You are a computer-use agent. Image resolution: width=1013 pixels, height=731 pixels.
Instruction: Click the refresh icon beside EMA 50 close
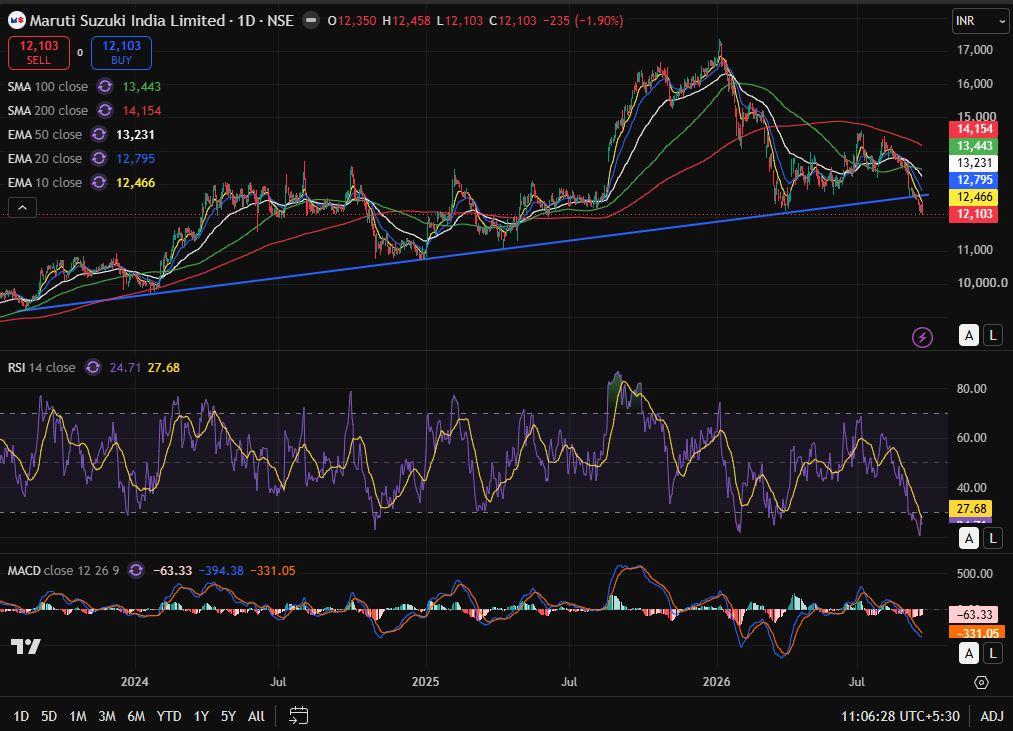click(99, 134)
